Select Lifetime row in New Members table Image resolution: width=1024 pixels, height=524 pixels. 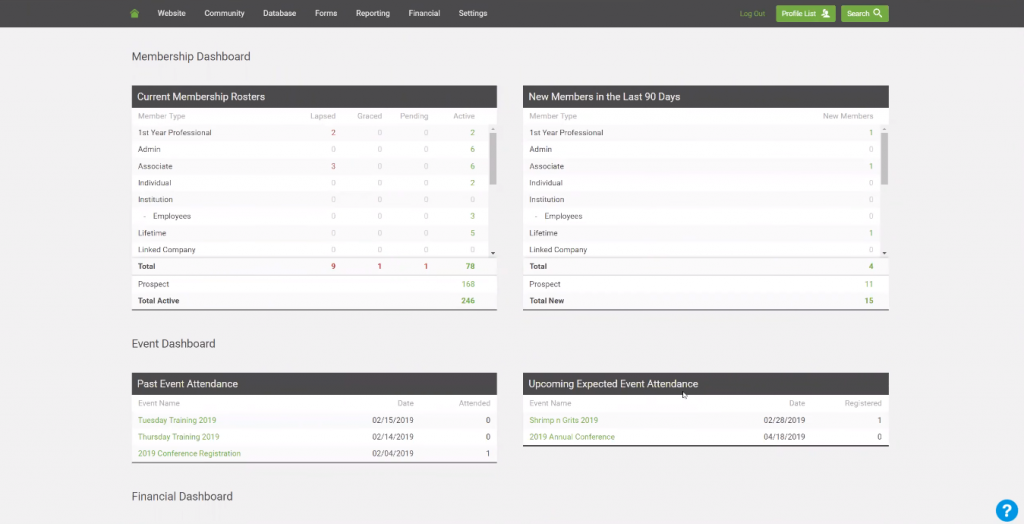(x=702, y=233)
